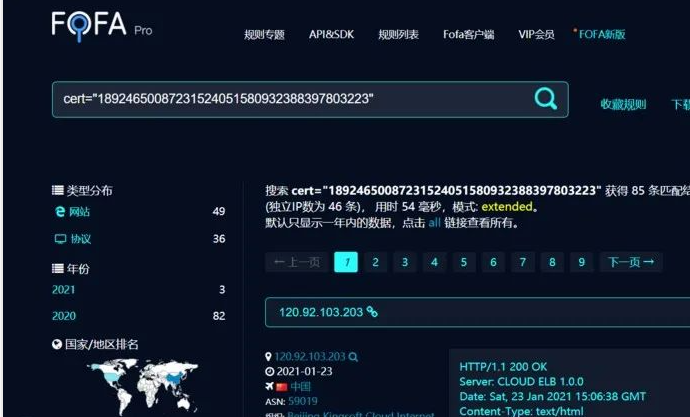Go to results page 7
Image resolution: width=690 pixels, height=417 pixels.
click(523, 262)
